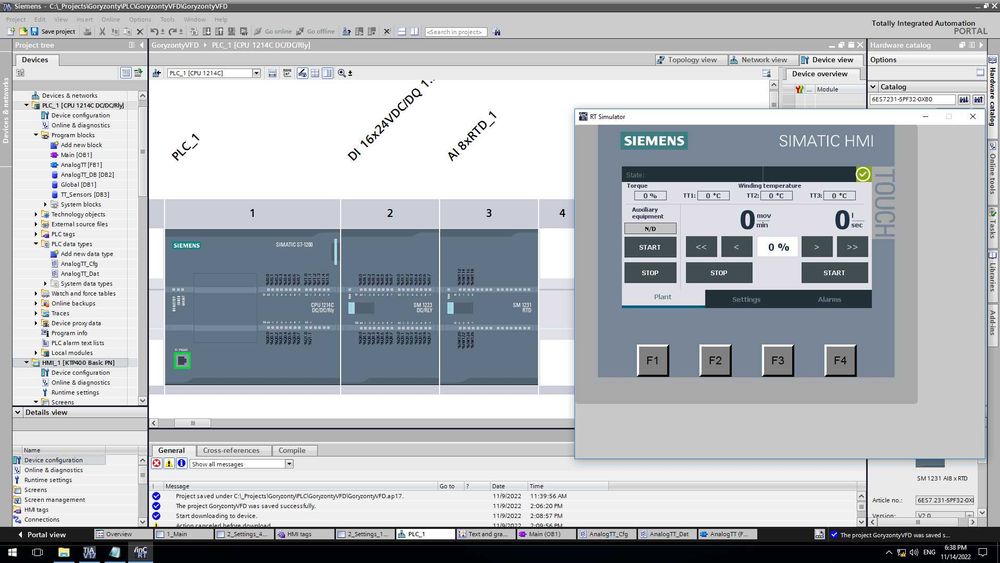The image size is (1000, 563).
Task: Click the Add device icon left of PLC dropdown
Action: (157, 73)
